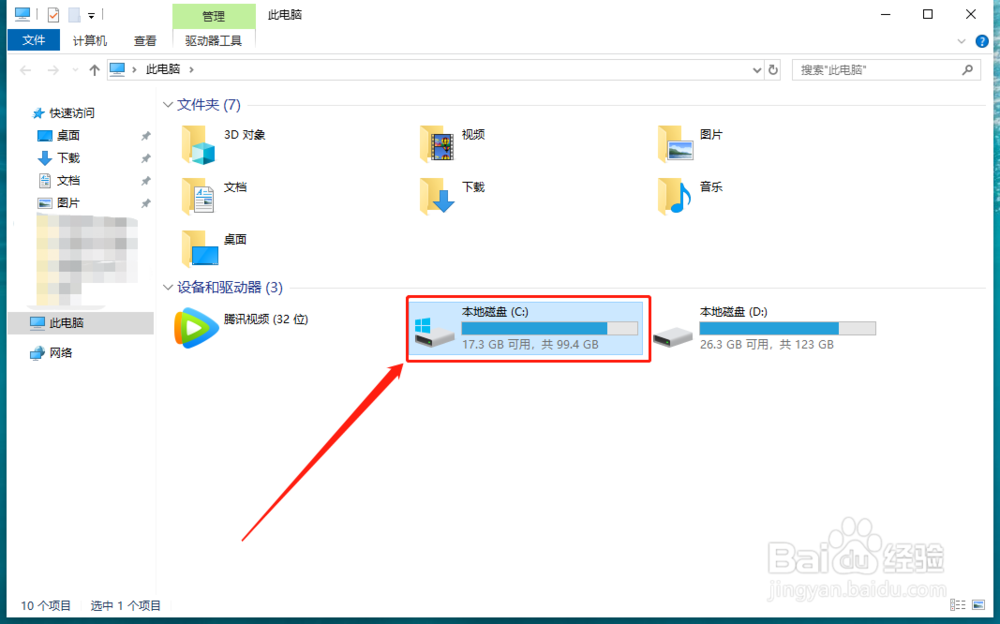
Task: Select 快速访问 in navigation pane
Action: [x=72, y=113]
